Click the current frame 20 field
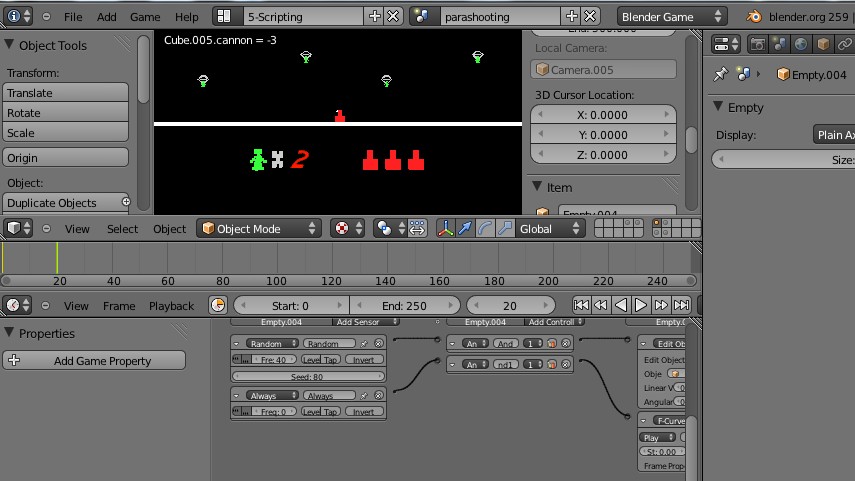Image resolution: width=855 pixels, height=481 pixels. tap(510, 305)
